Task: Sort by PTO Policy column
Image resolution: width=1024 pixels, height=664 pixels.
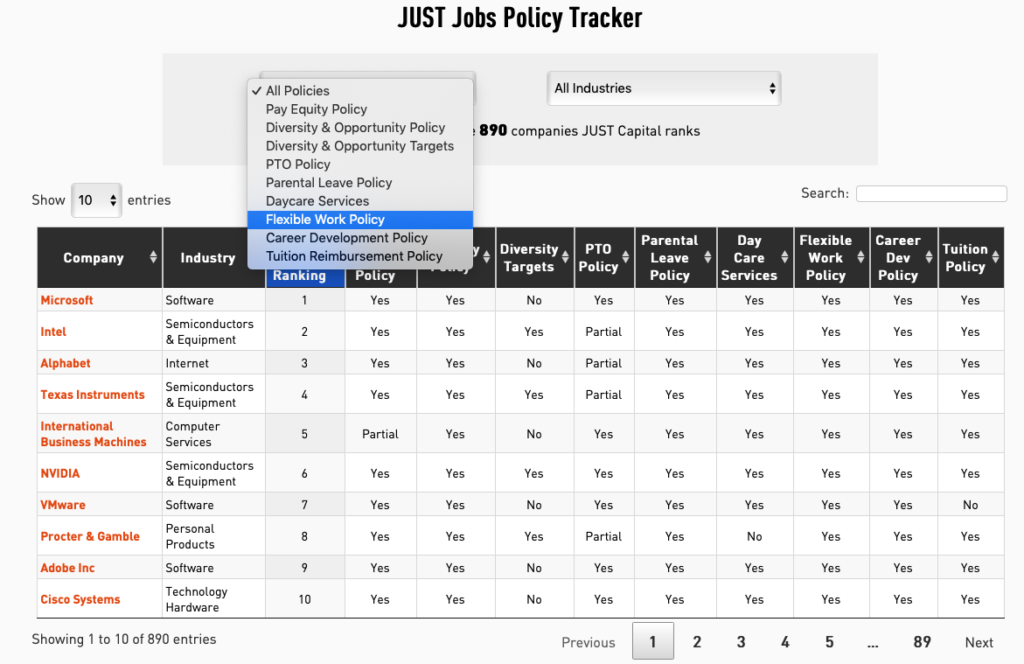Action: [x=604, y=257]
